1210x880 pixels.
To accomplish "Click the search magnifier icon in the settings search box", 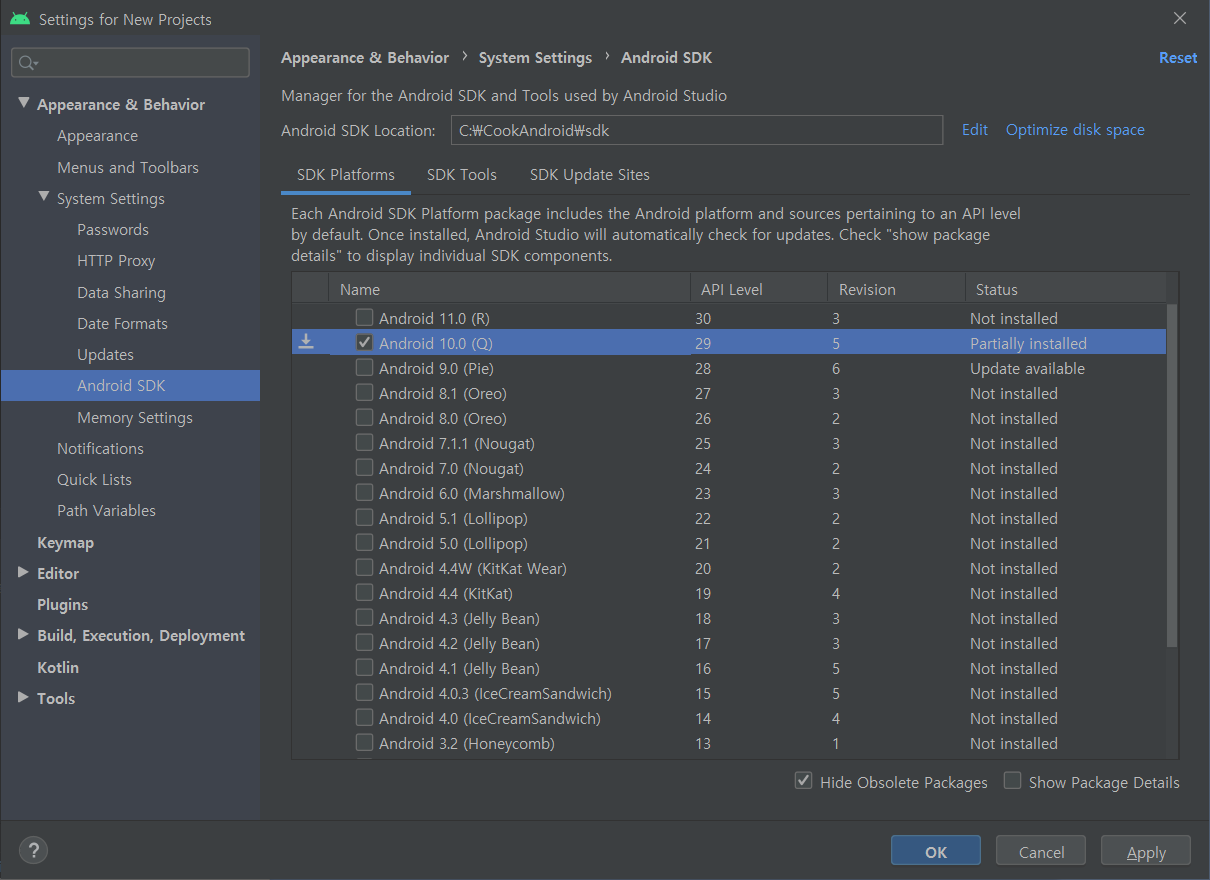I will click(27, 63).
